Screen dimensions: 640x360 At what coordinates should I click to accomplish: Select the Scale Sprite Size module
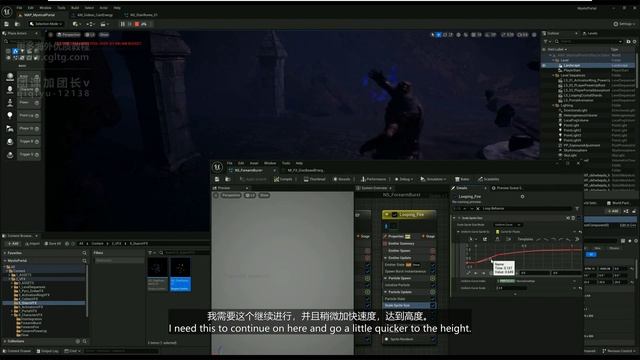click(407, 305)
